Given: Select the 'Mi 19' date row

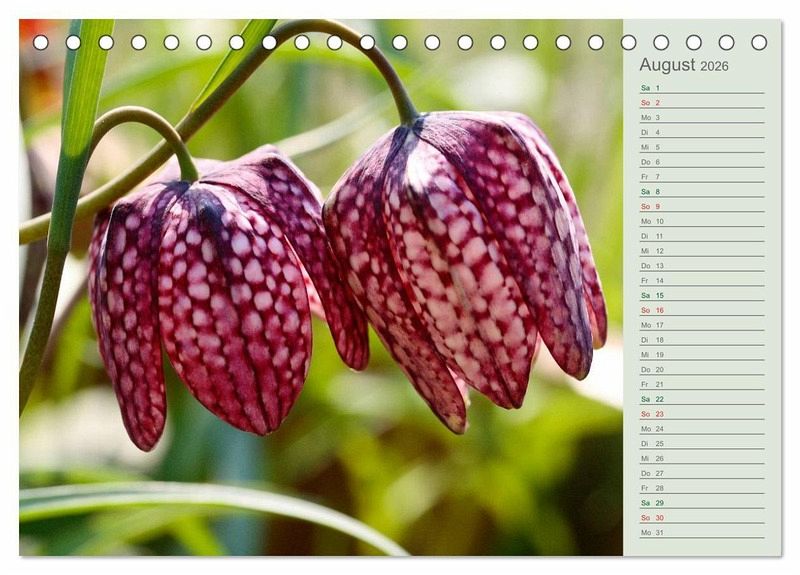Looking at the screenshot, I should tap(652, 354).
